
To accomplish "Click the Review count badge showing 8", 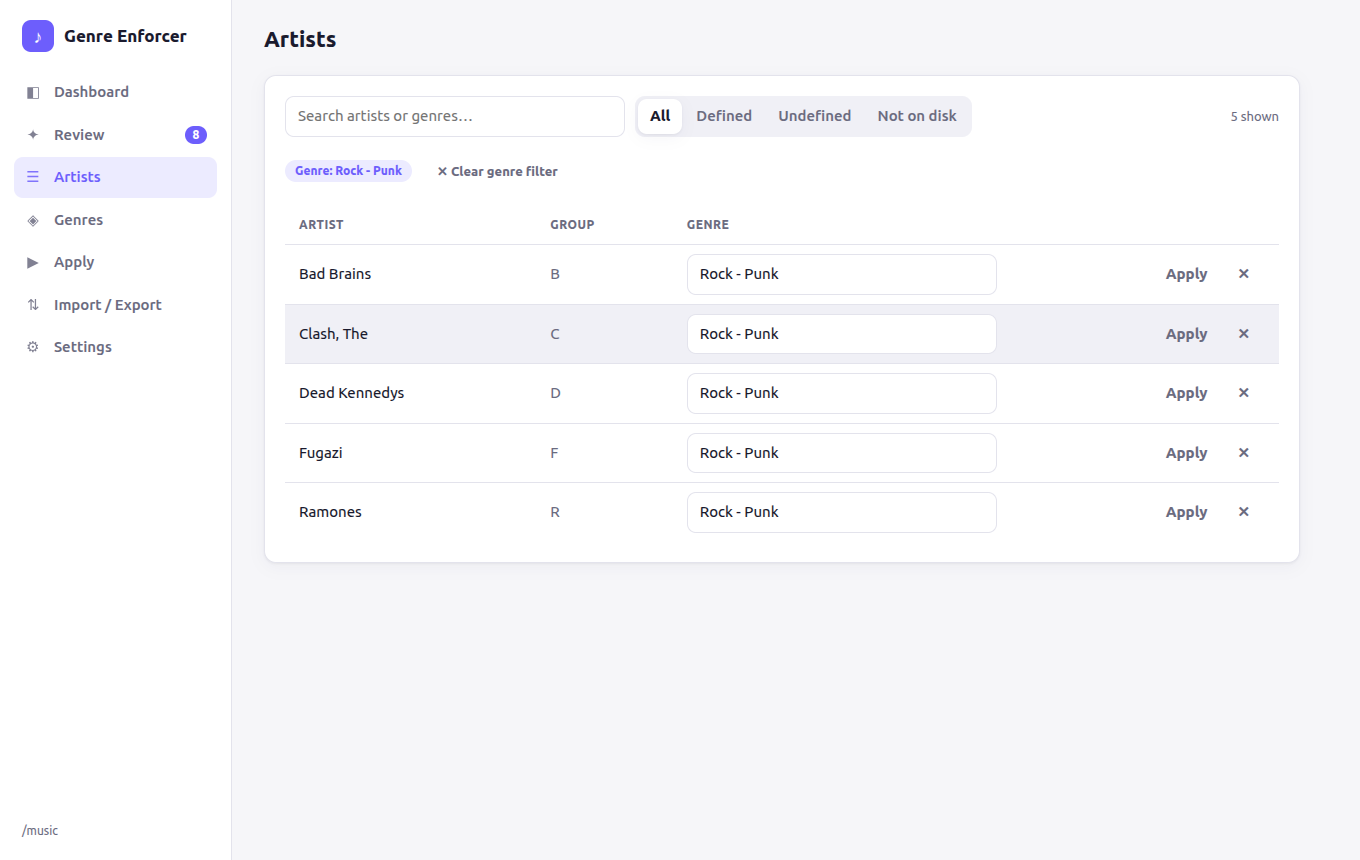I will [196, 135].
